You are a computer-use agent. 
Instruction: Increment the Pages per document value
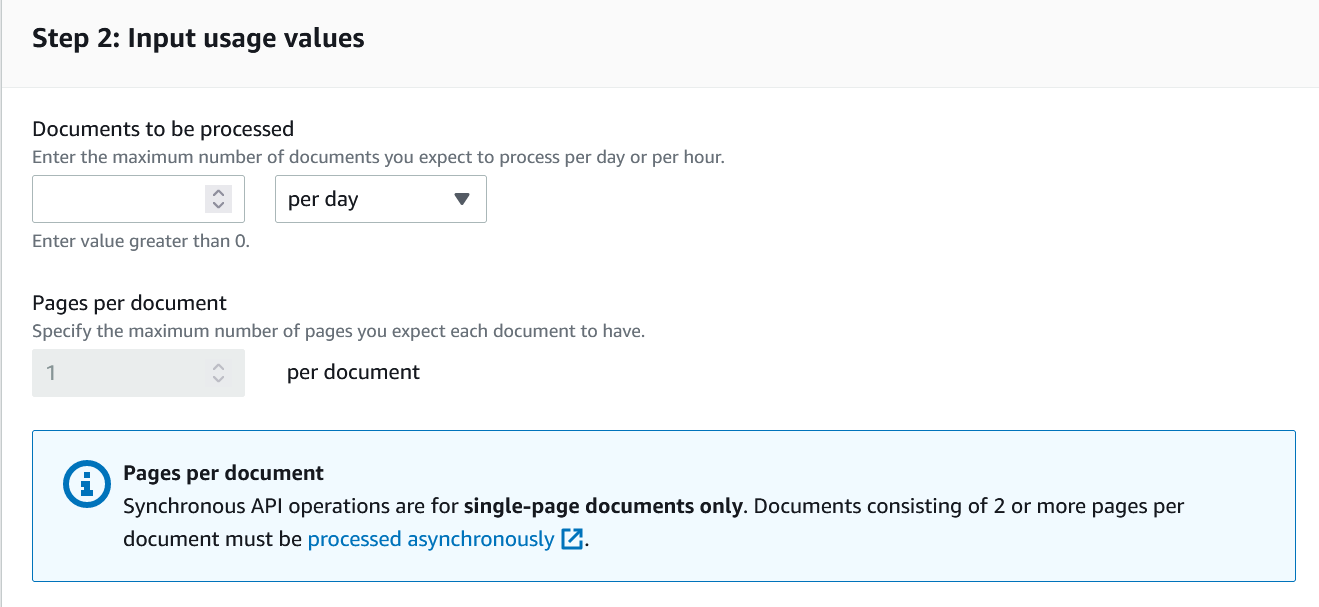click(217, 367)
